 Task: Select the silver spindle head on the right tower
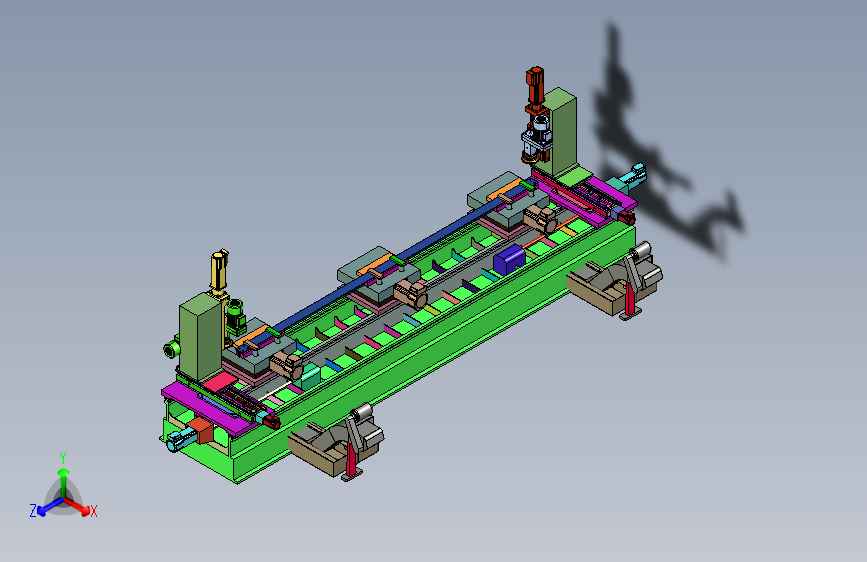[537, 138]
